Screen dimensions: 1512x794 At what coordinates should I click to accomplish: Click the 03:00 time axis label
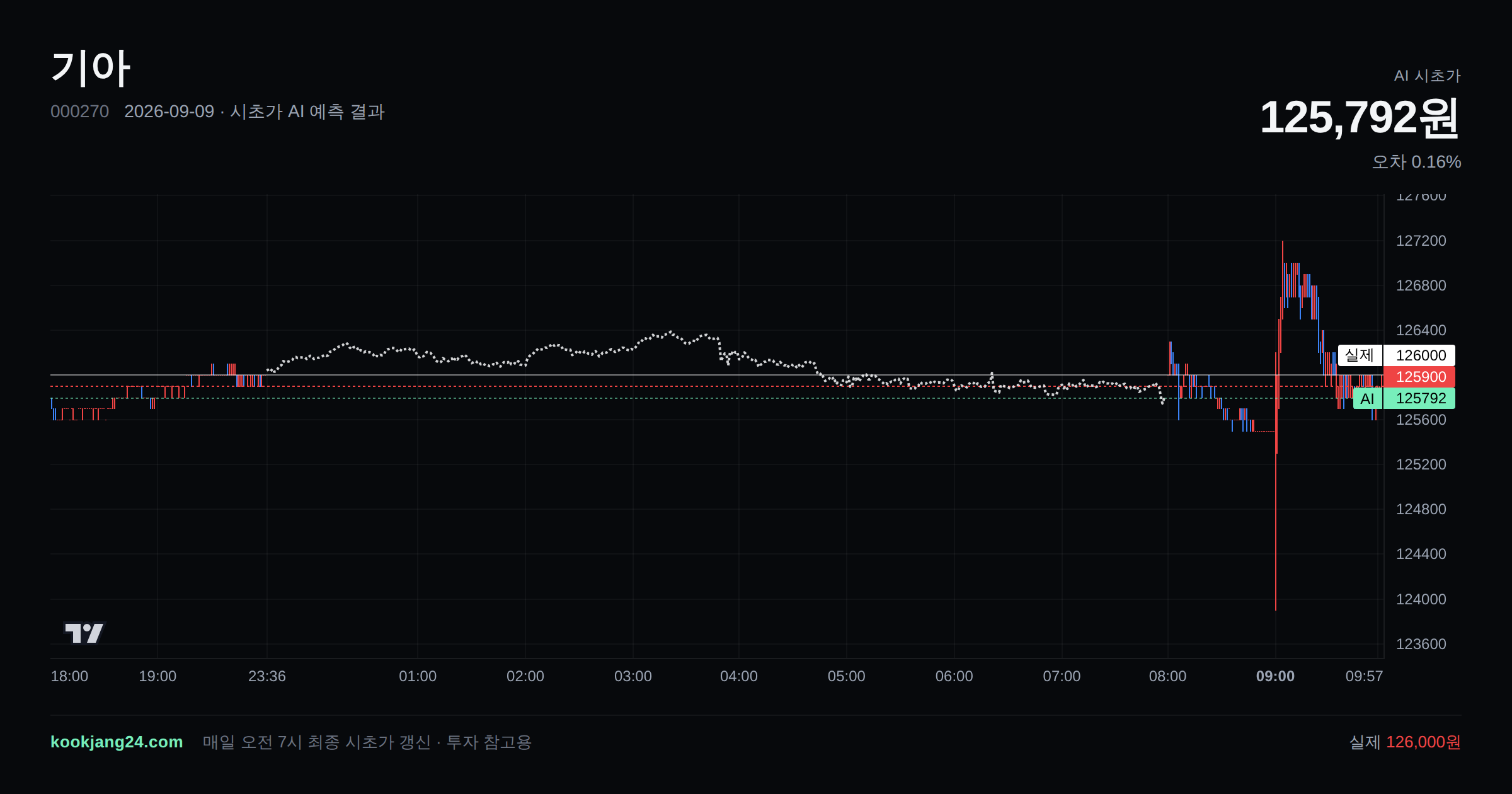[x=633, y=676]
